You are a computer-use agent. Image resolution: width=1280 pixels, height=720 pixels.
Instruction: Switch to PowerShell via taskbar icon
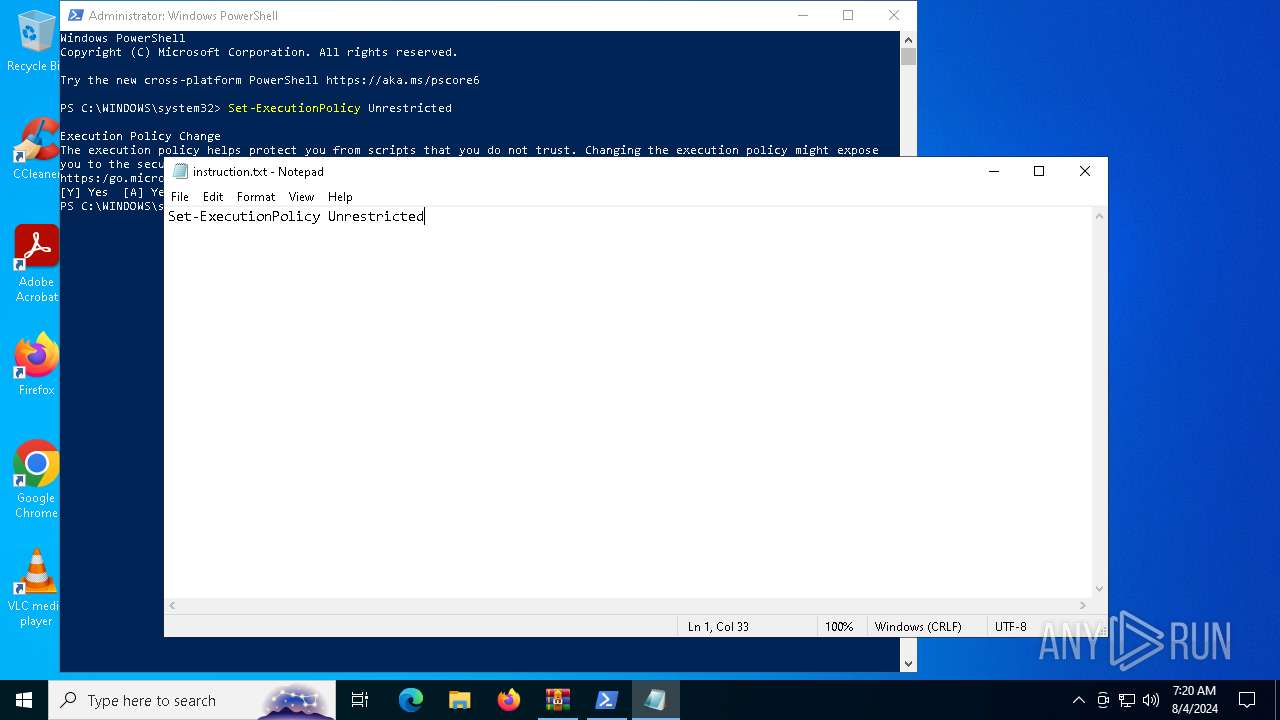click(x=607, y=700)
